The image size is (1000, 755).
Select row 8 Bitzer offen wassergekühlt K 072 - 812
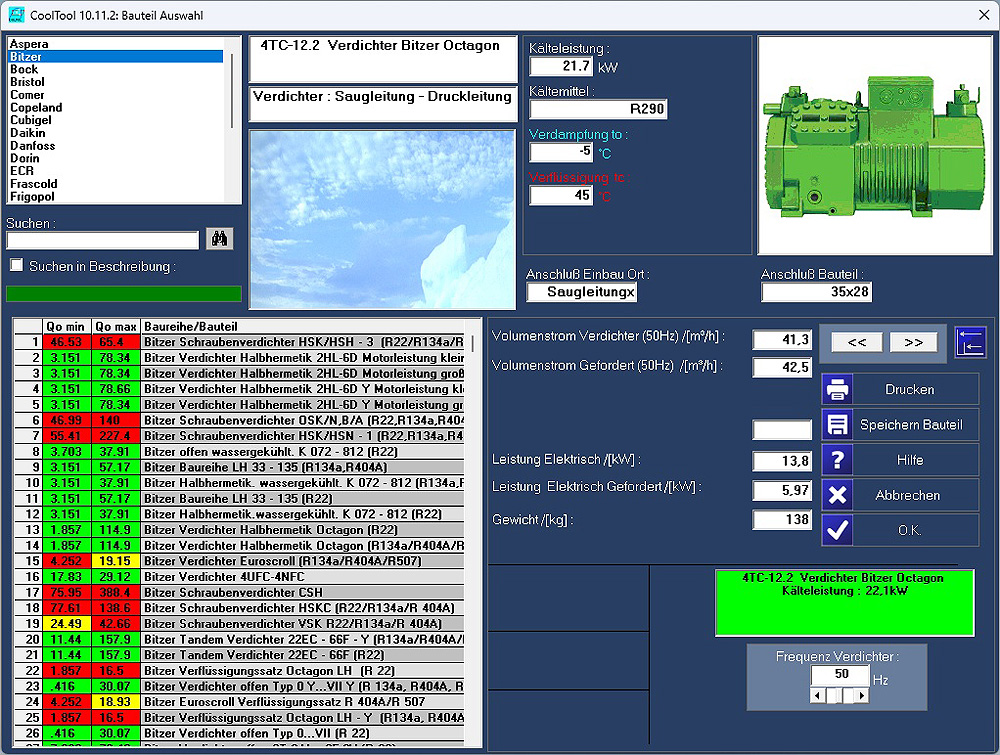pyautogui.click(x=240, y=451)
